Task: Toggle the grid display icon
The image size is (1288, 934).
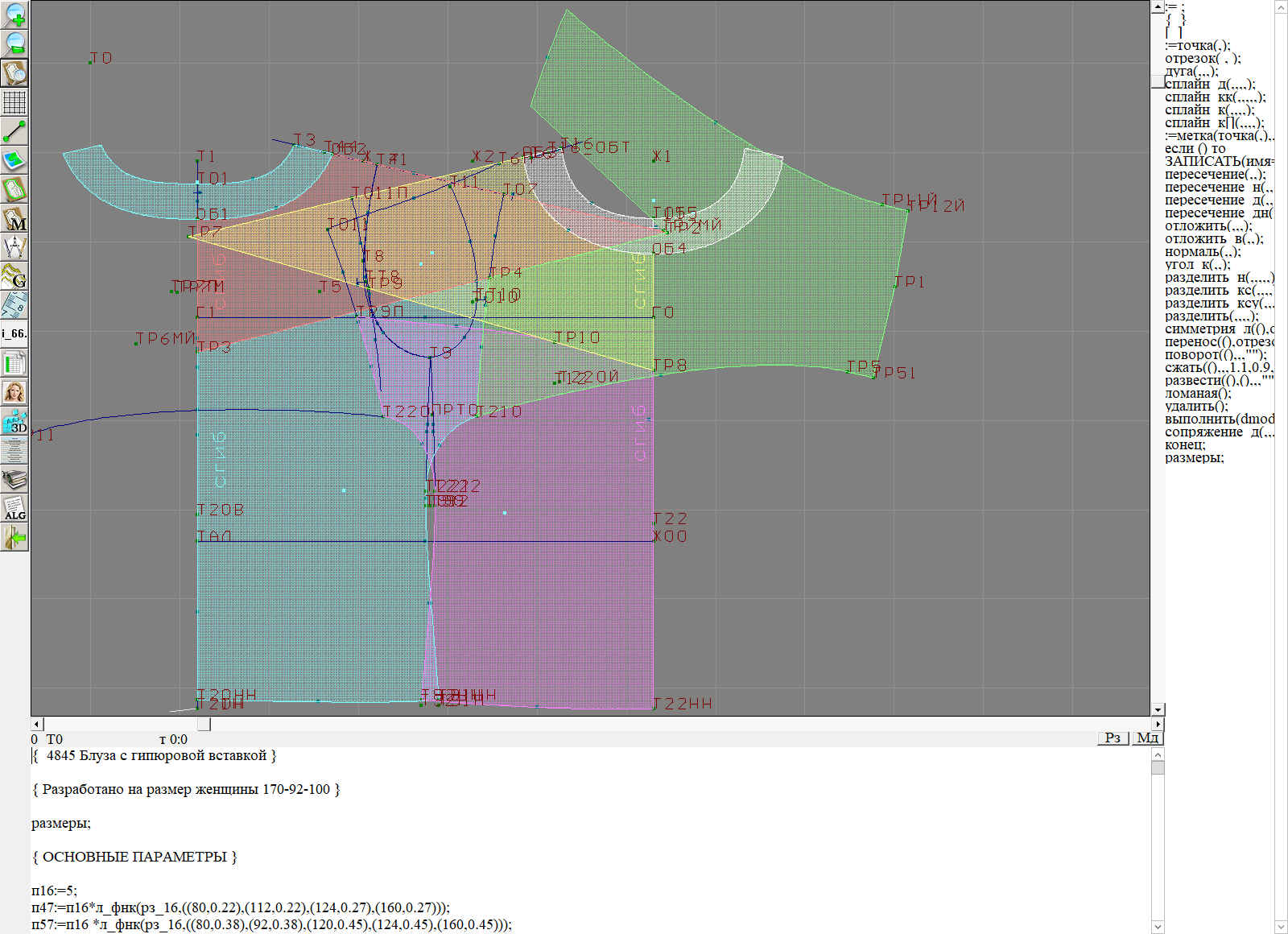Action: (x=14, y=102)
